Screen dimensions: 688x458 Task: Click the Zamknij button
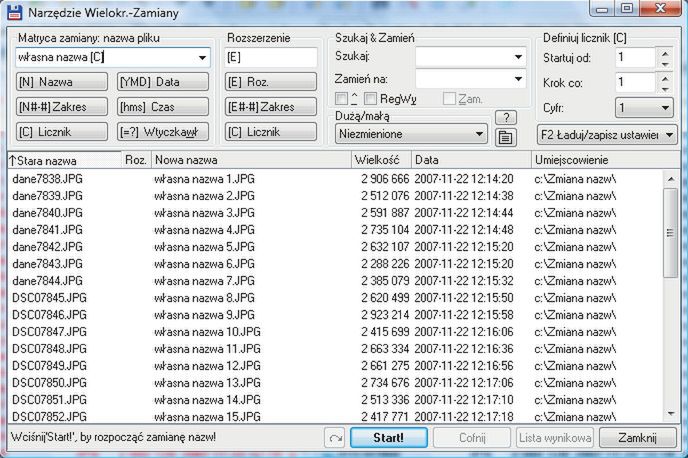[638, 438]
